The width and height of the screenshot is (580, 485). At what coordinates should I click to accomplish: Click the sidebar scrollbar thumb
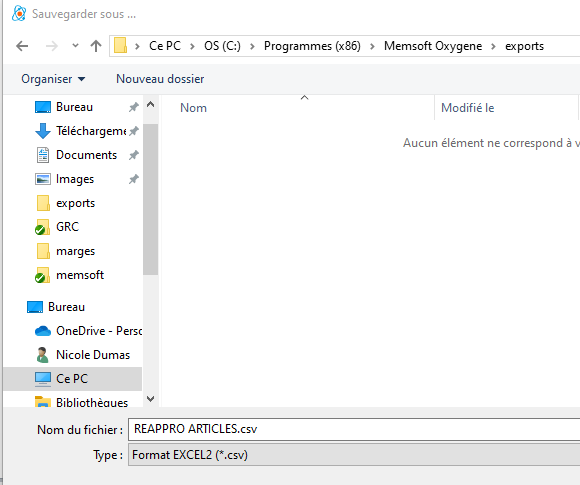coord(151,199)
